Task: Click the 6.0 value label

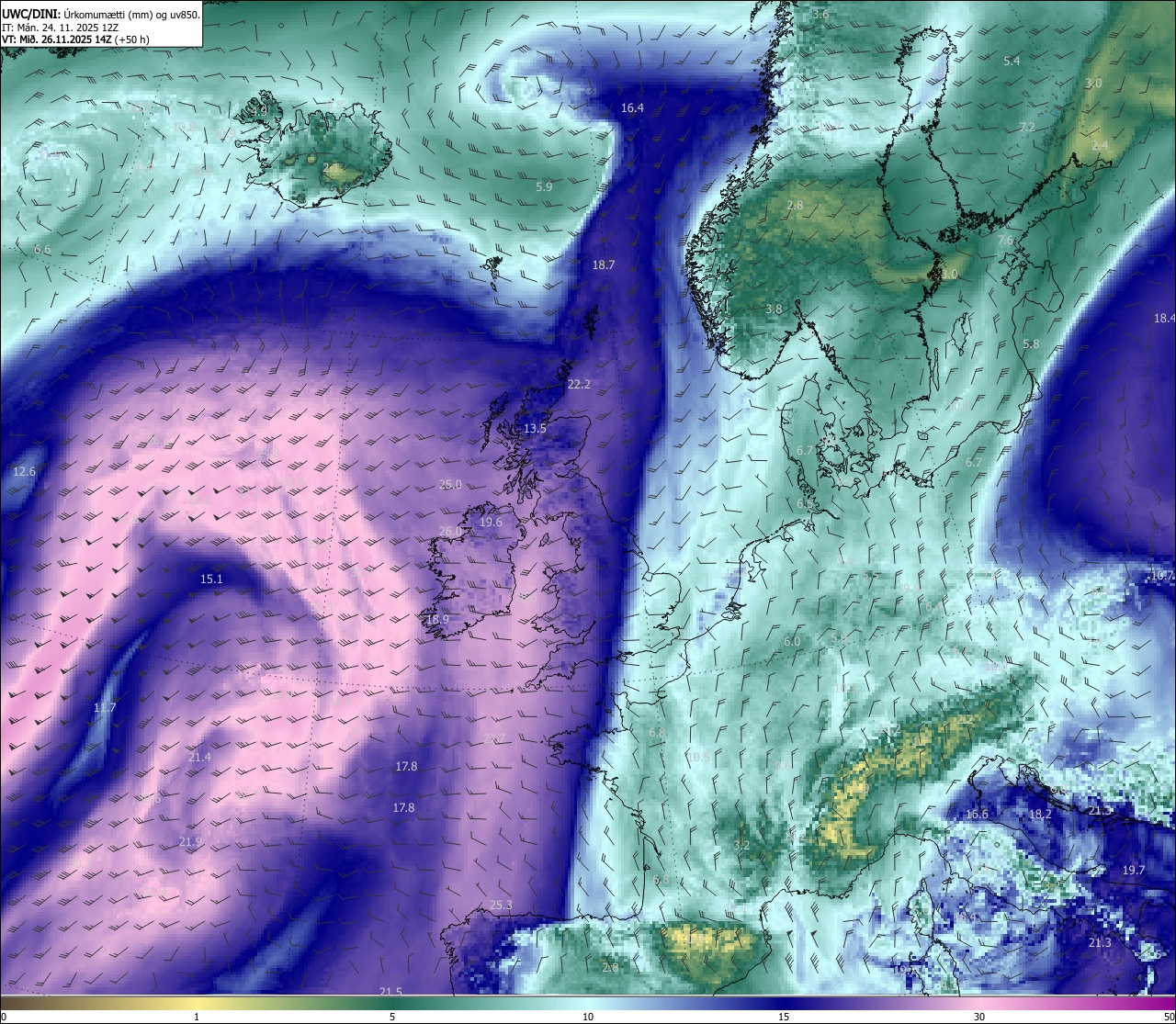Action: 792,641
